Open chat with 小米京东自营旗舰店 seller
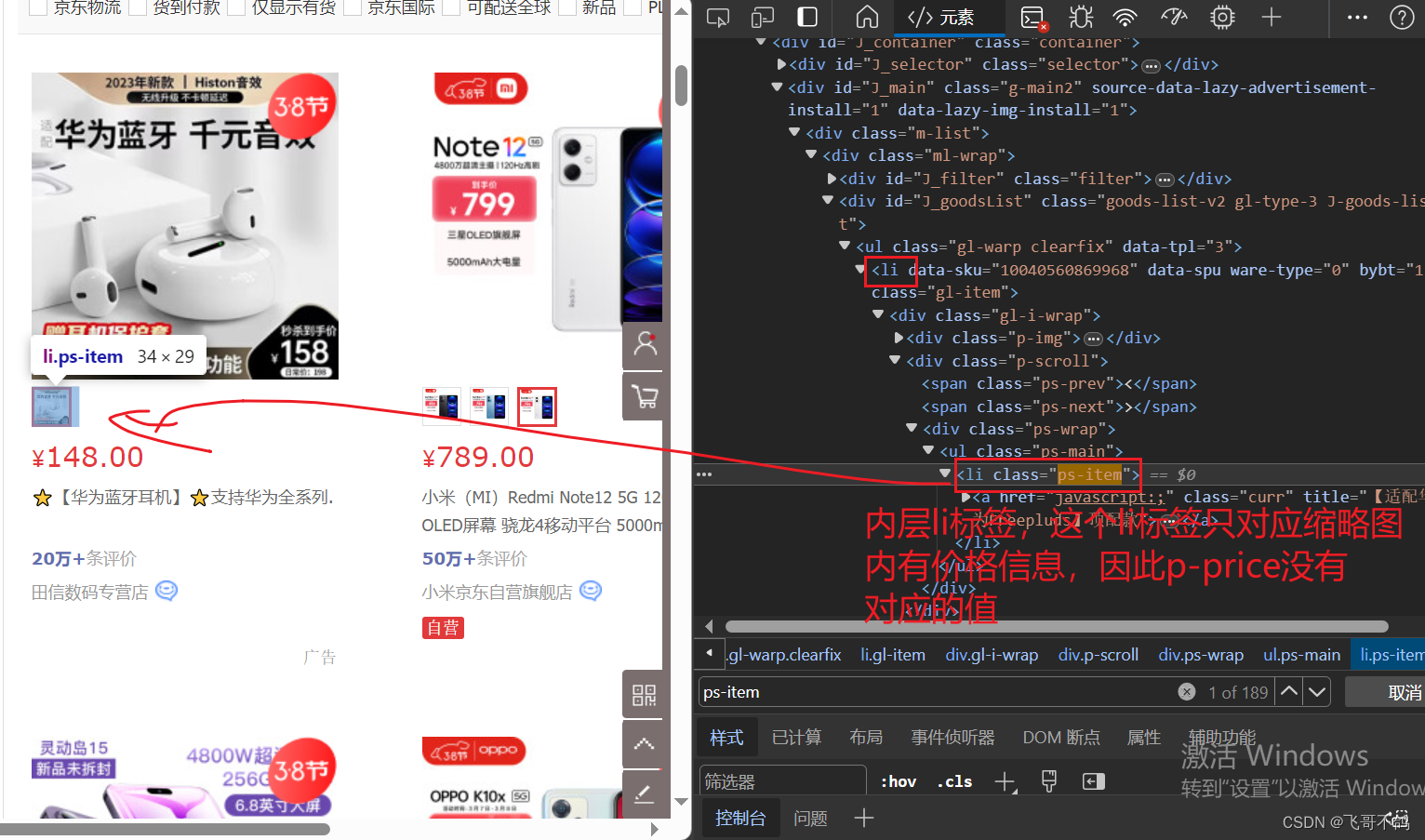 [591, 591]
